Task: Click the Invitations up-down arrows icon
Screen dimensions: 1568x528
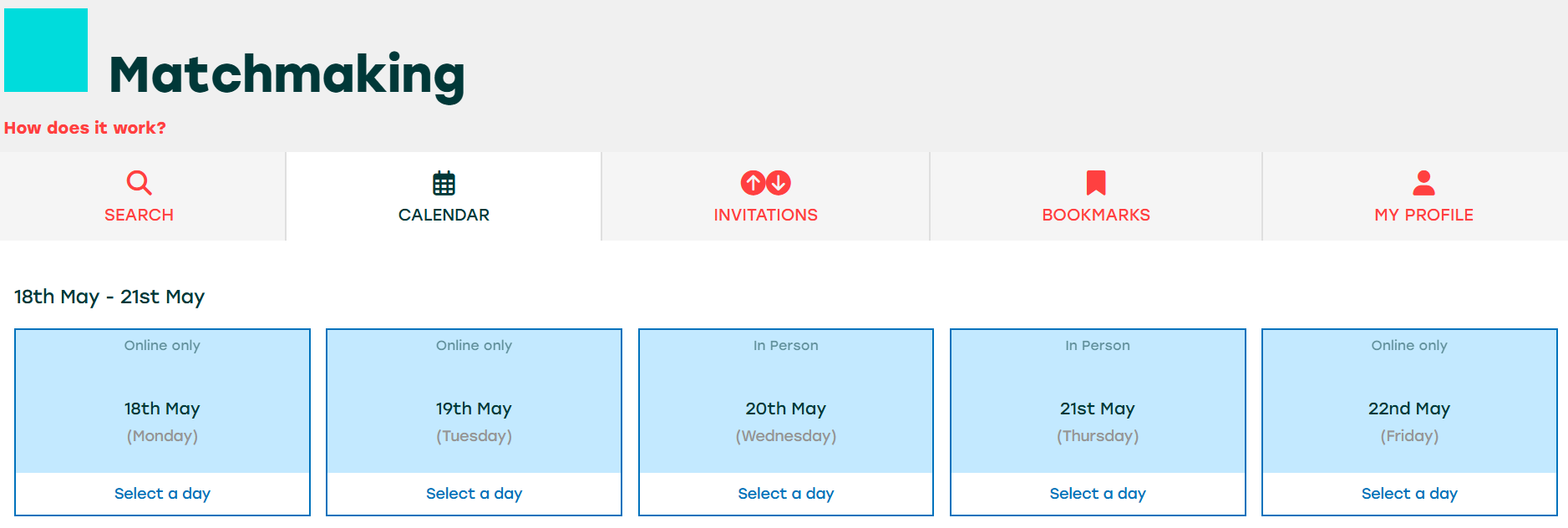Action: click(765, 182)
